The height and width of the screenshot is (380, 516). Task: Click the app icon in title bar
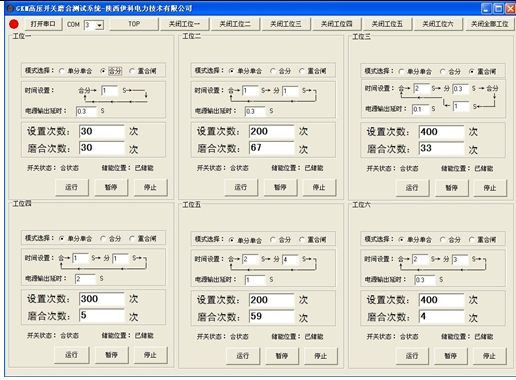click(10, 8)
